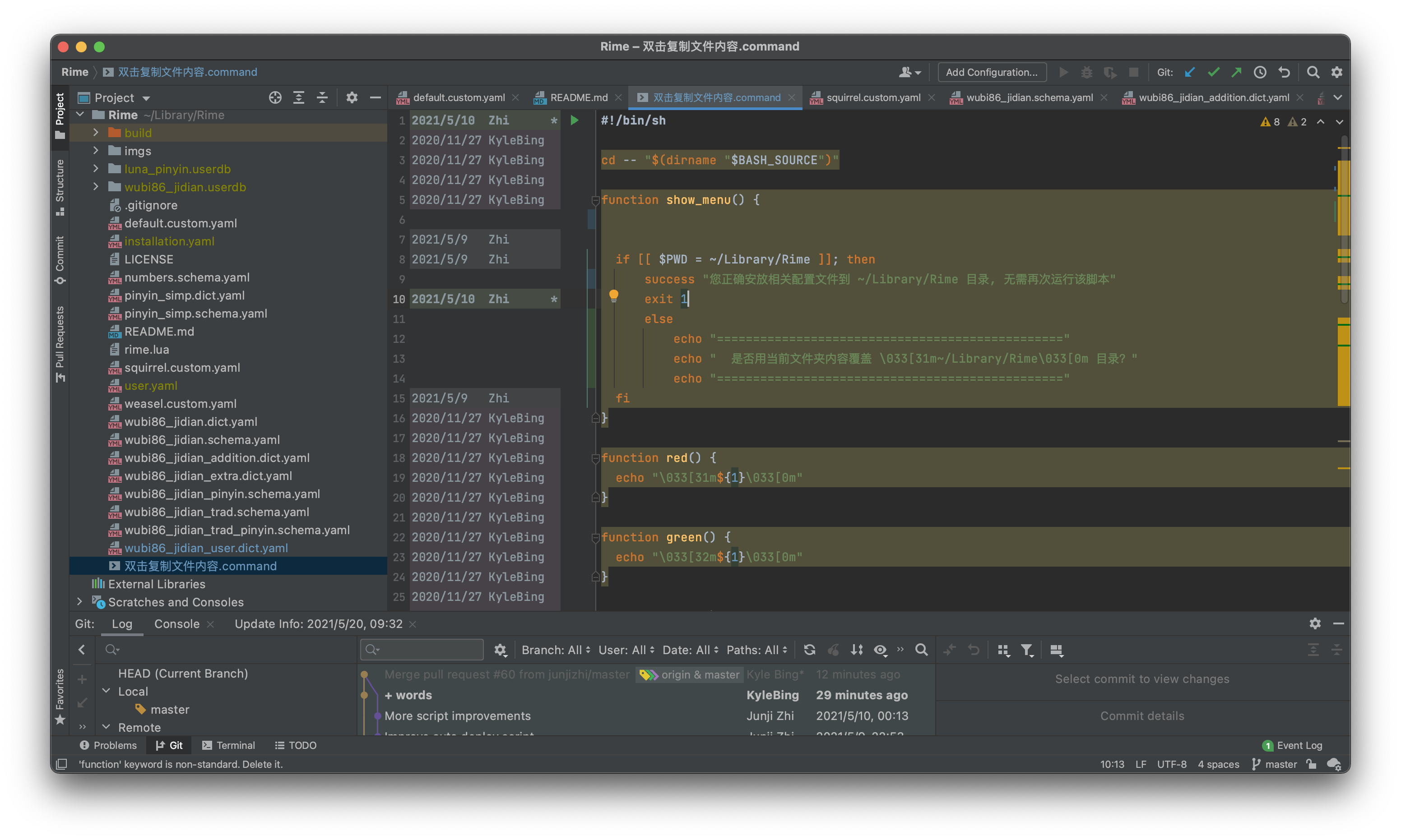The width and height of the screenshot is (1401, 840).
Task: Expand the imgs folder in project tree
Action: (95, 151)
